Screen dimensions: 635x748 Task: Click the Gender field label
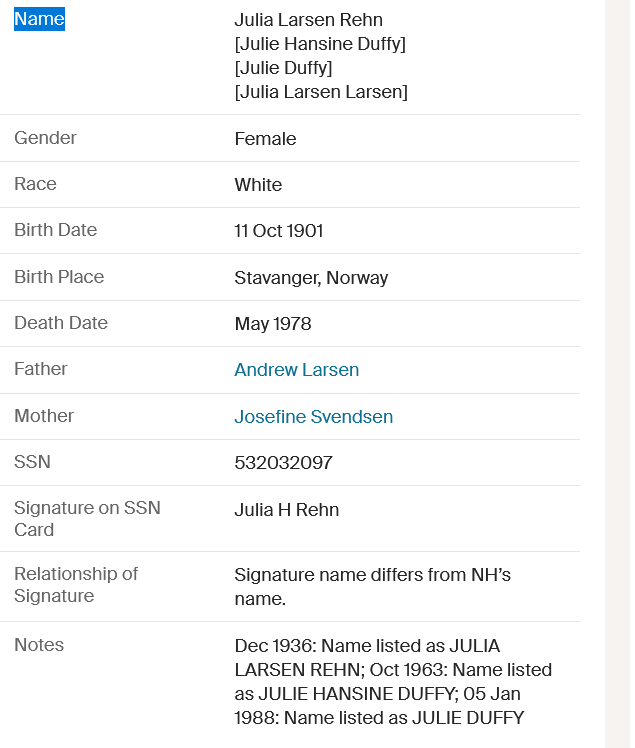[45, 138]
